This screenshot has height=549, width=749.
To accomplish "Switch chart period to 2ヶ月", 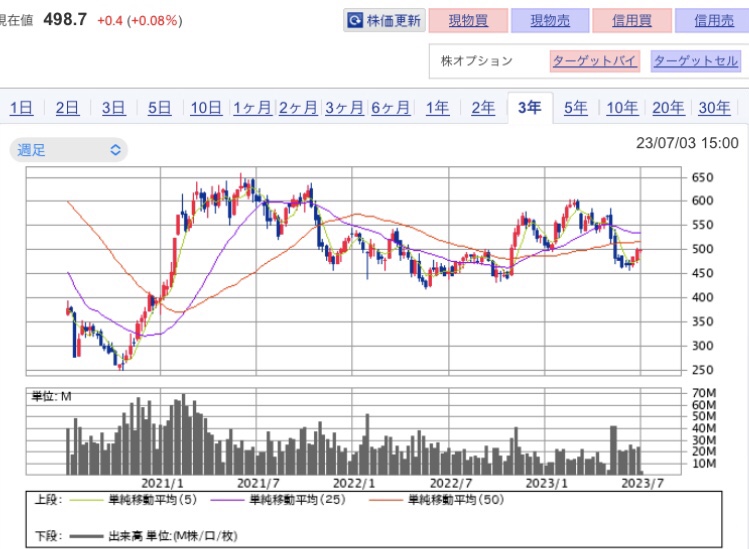I will pos(298,108).
